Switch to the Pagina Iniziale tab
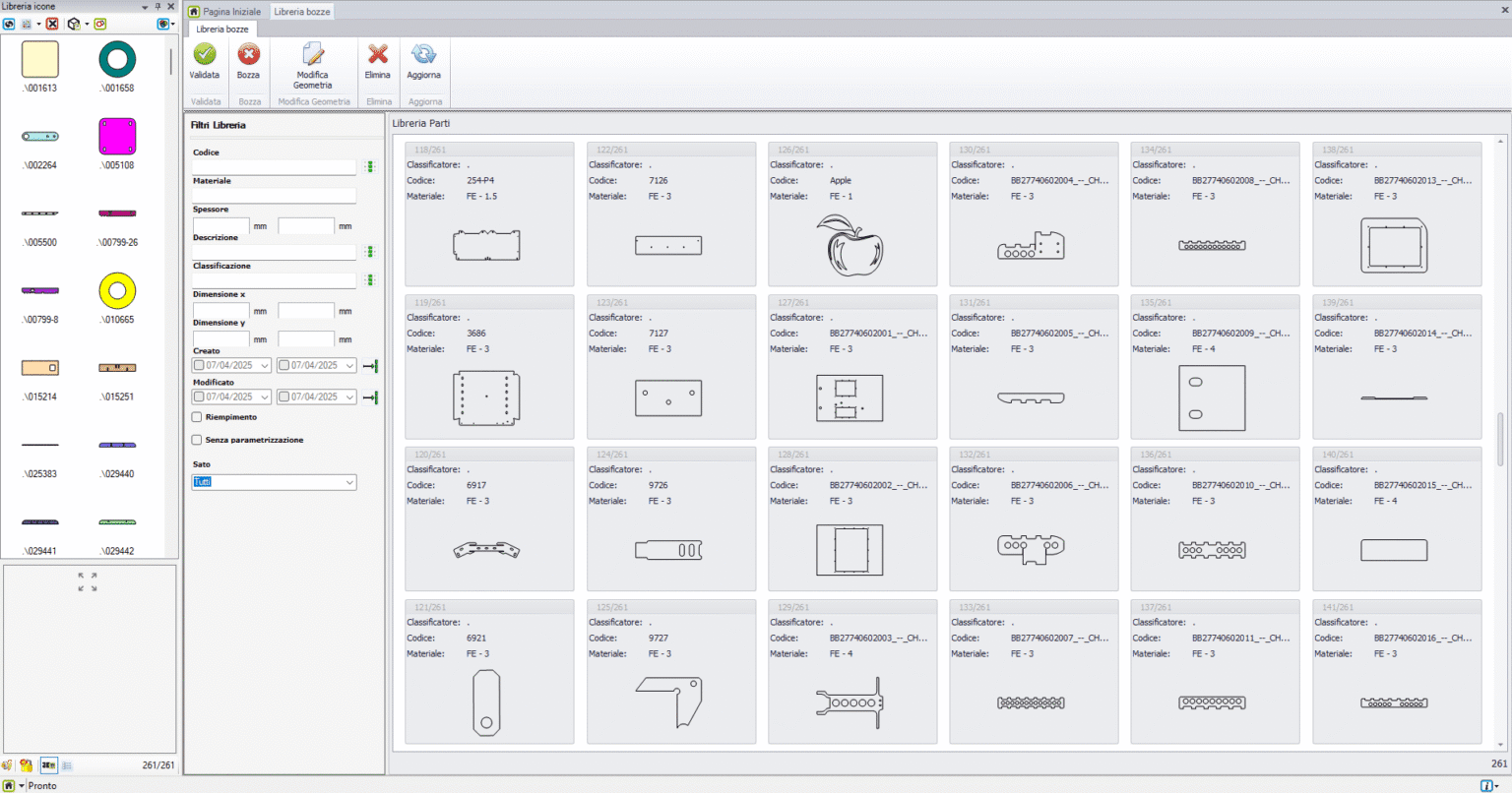Viewport: 1512px width, 793px height. 225,12
